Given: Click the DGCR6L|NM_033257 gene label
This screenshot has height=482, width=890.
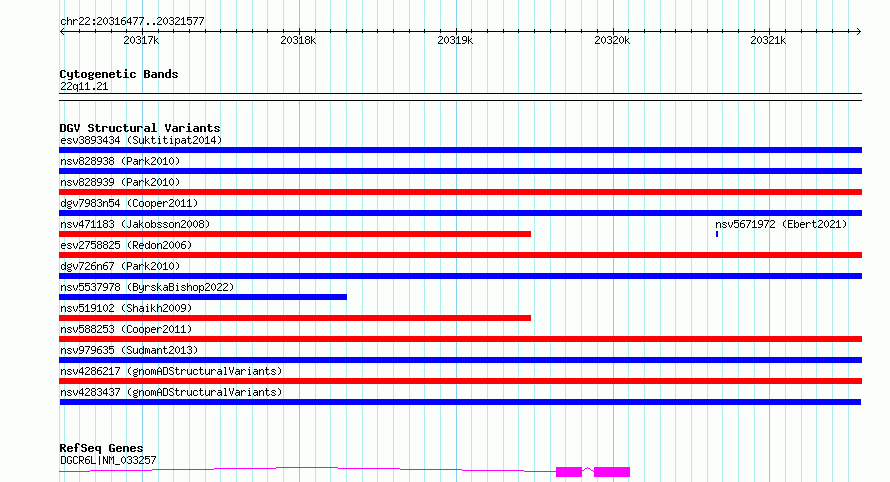Looking at the screenshot, I should (108, 460).
